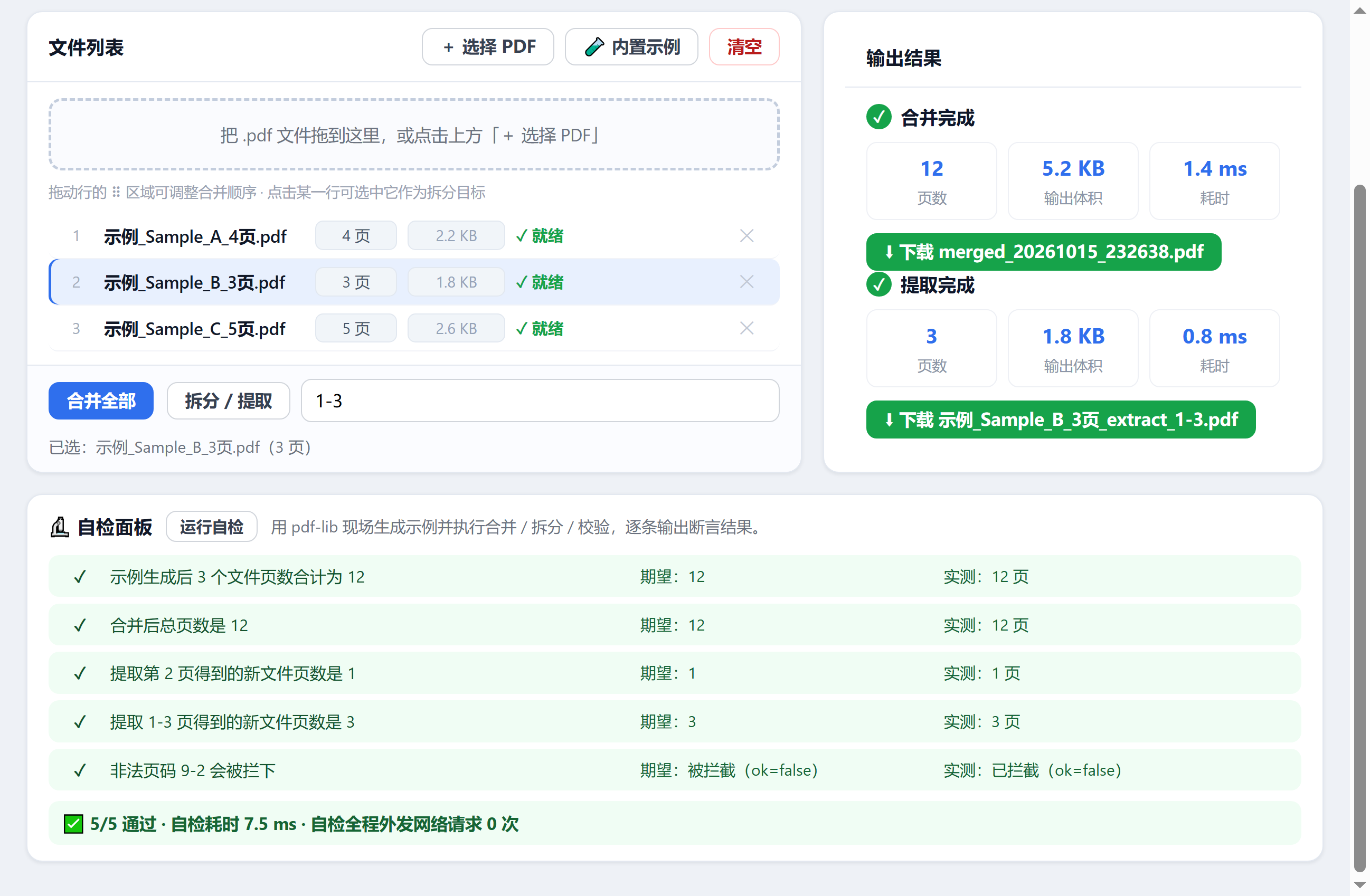Run the self-check with 运行自检
Image resolution: width=1370 pixels, height=896 pixels.
coord(211,527)
